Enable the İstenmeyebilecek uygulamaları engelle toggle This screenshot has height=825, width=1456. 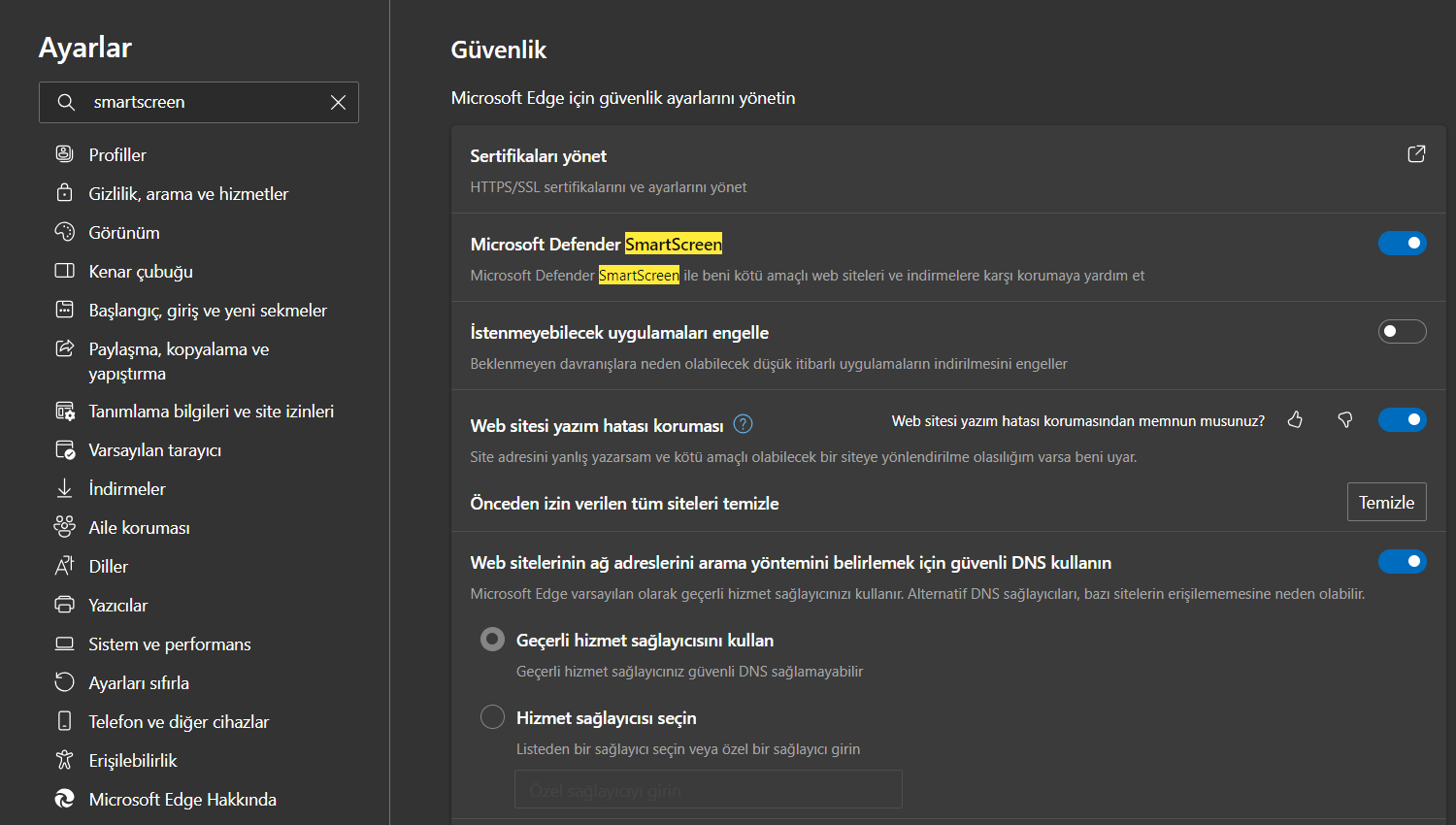point(1403,331)
